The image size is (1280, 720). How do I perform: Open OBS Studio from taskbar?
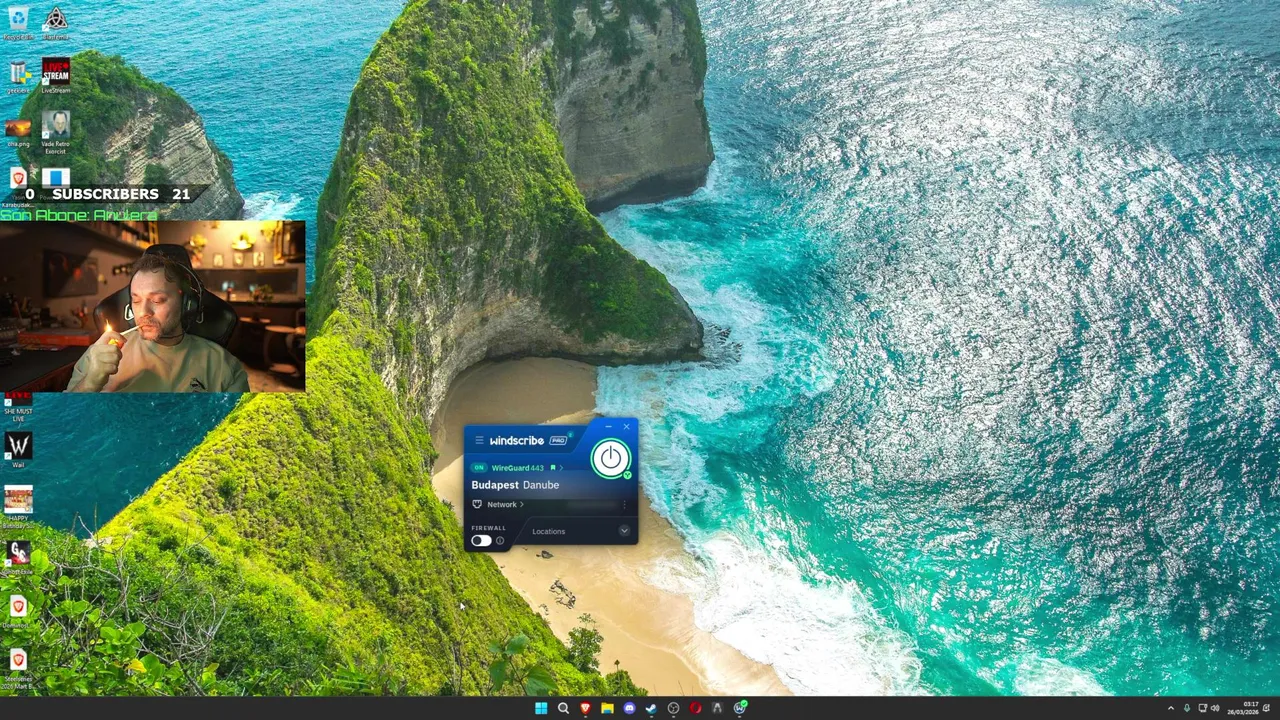[x=673, y=708]
